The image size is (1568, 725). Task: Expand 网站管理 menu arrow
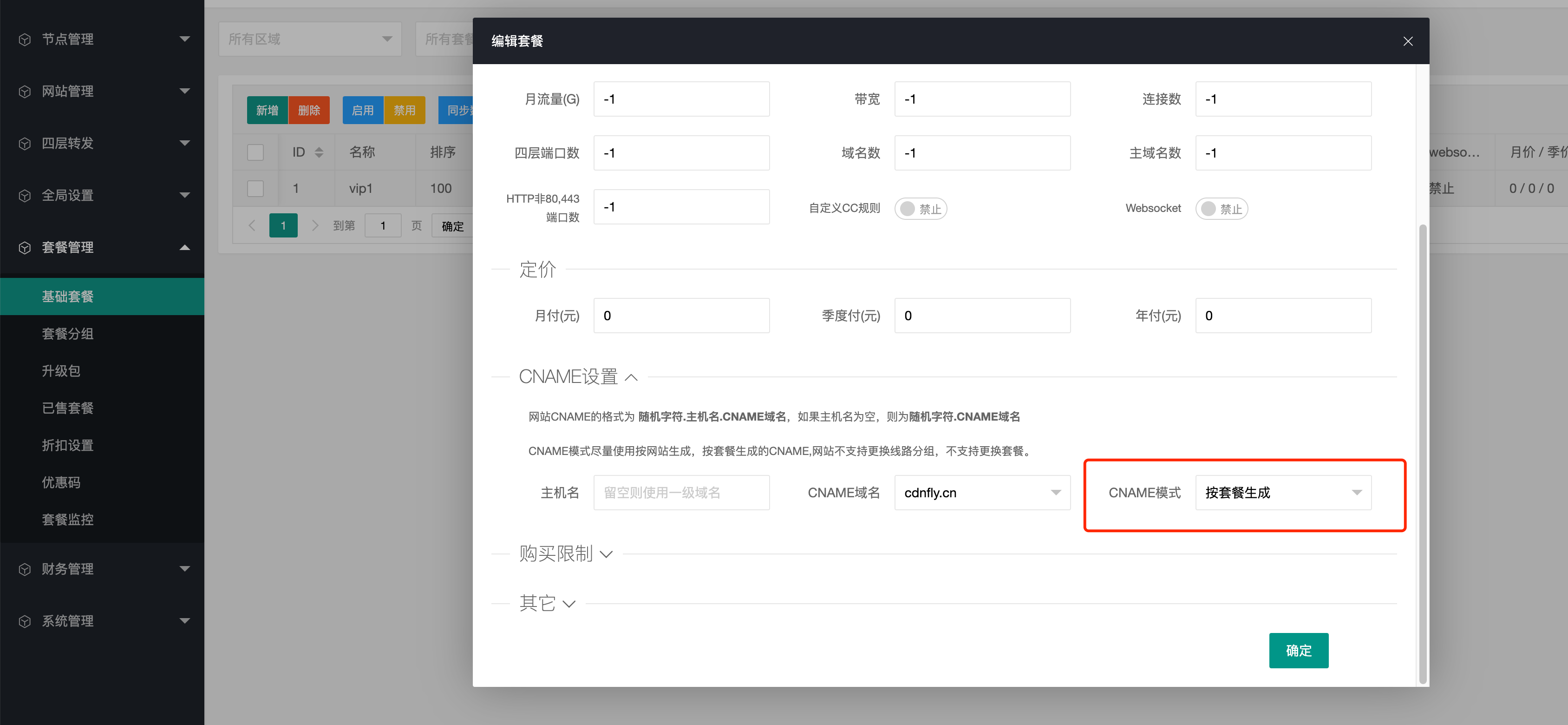[x=184, y=91]
